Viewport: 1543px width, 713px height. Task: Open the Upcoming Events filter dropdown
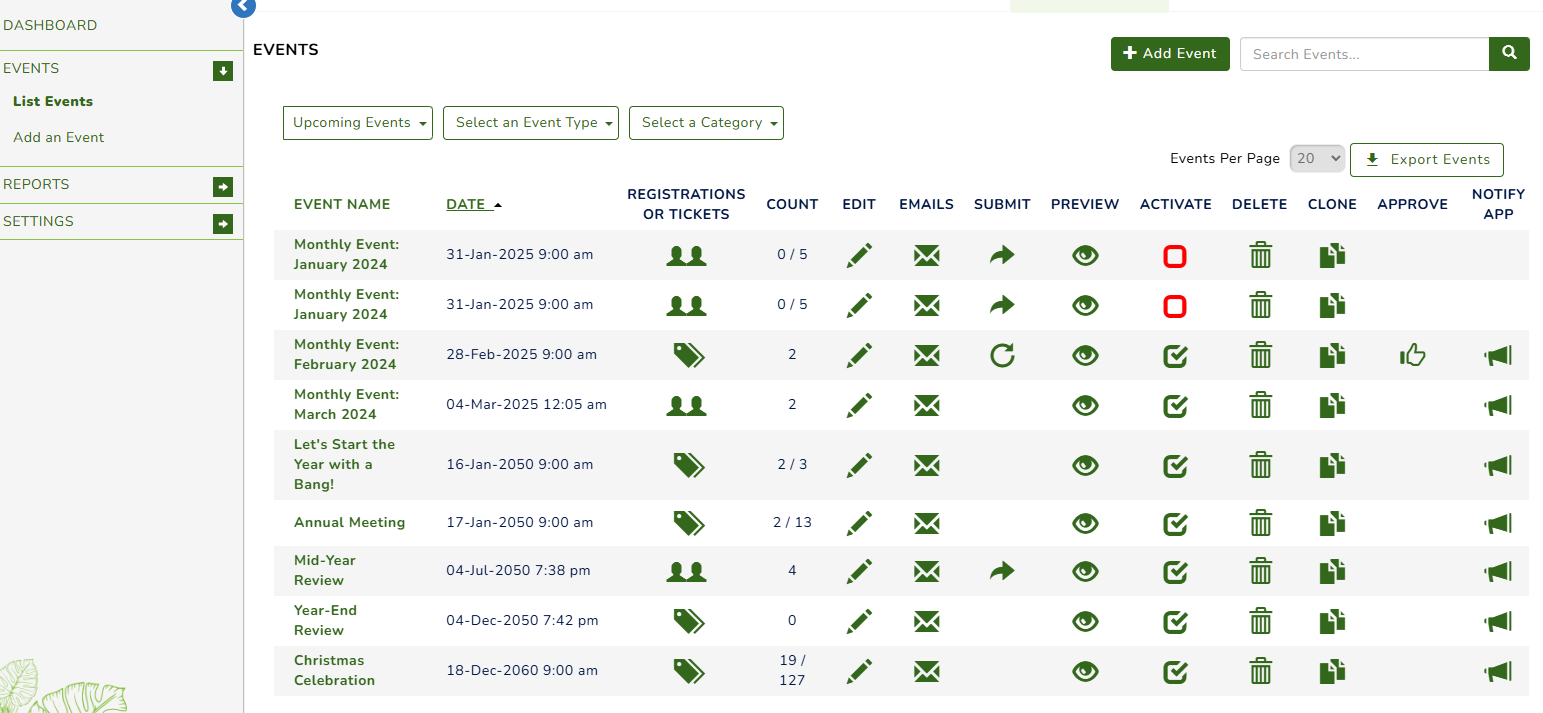pyautogui.click(x=357, y=122)
